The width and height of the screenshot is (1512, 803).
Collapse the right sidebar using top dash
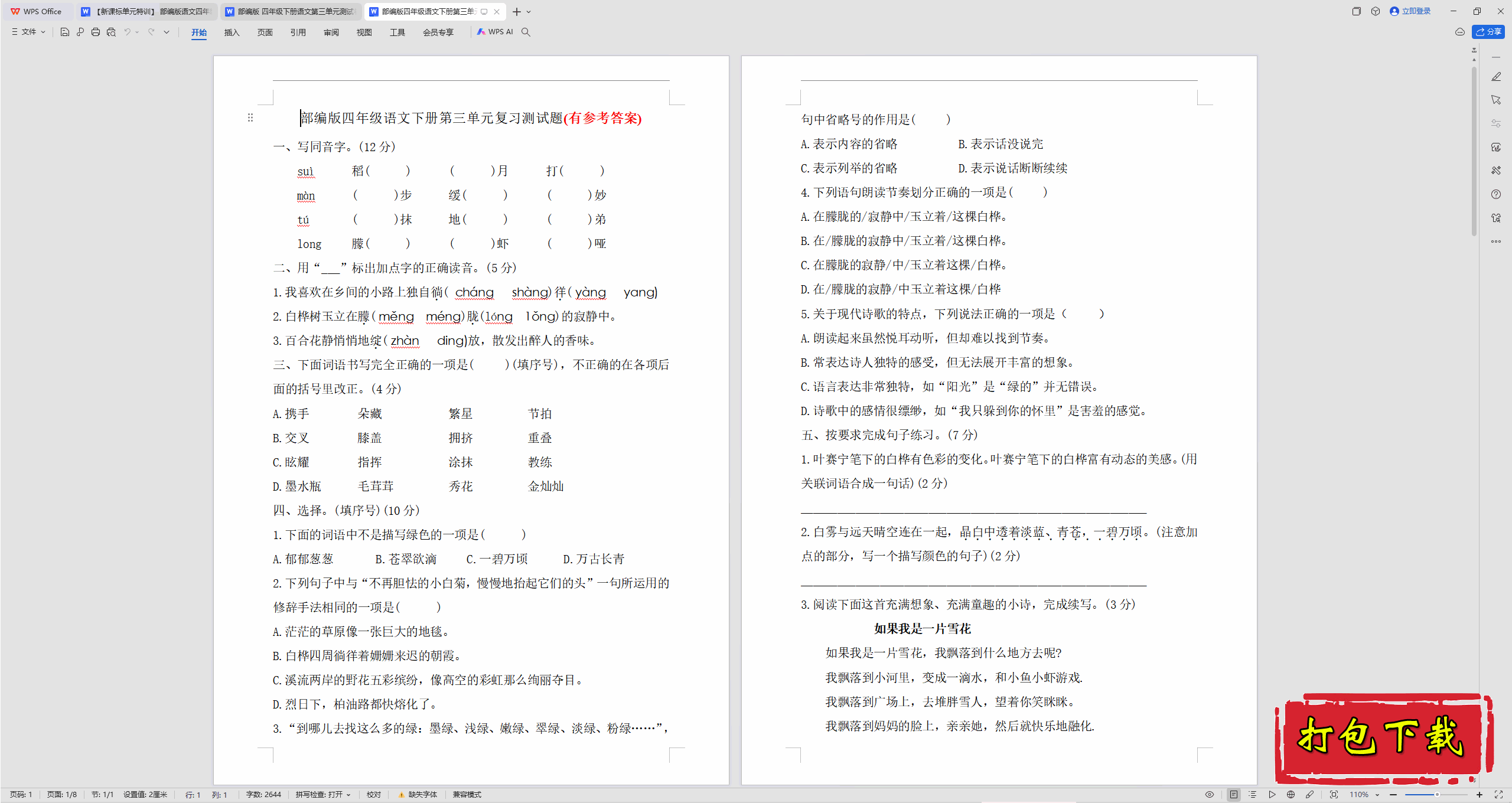[x=1496, y=57]
